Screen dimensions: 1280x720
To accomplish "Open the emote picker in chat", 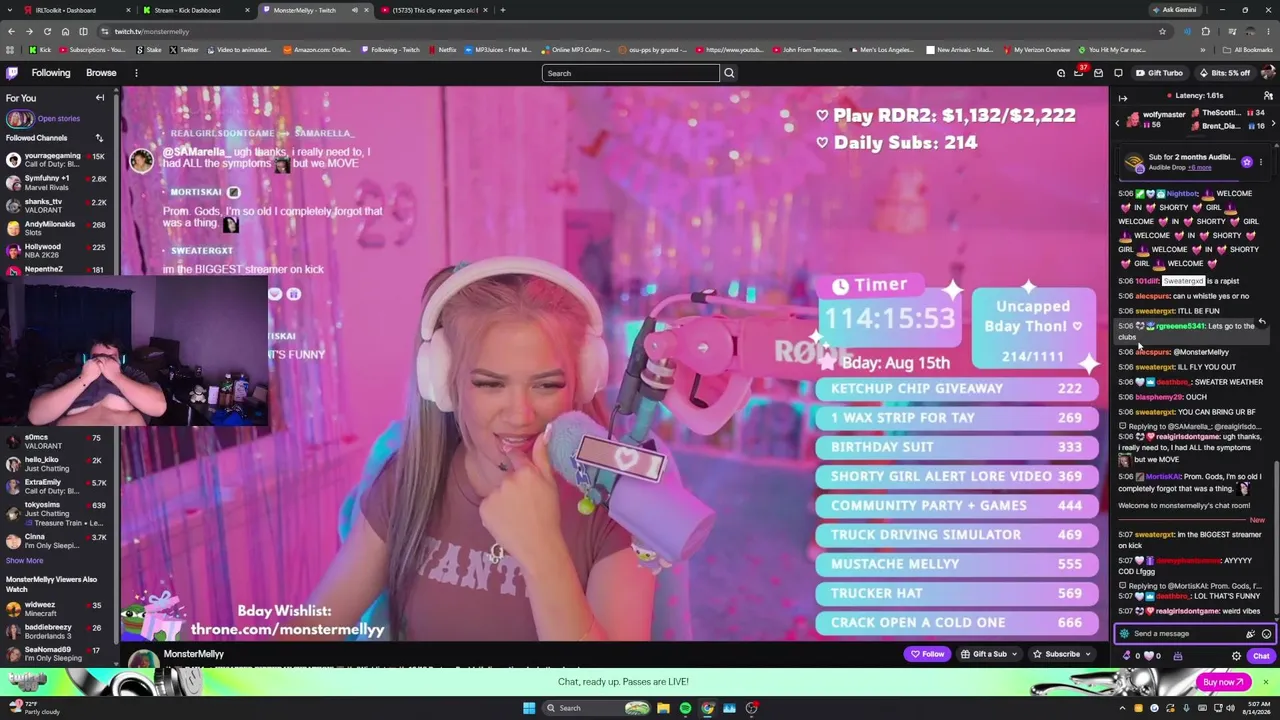I will point(1266,634).
